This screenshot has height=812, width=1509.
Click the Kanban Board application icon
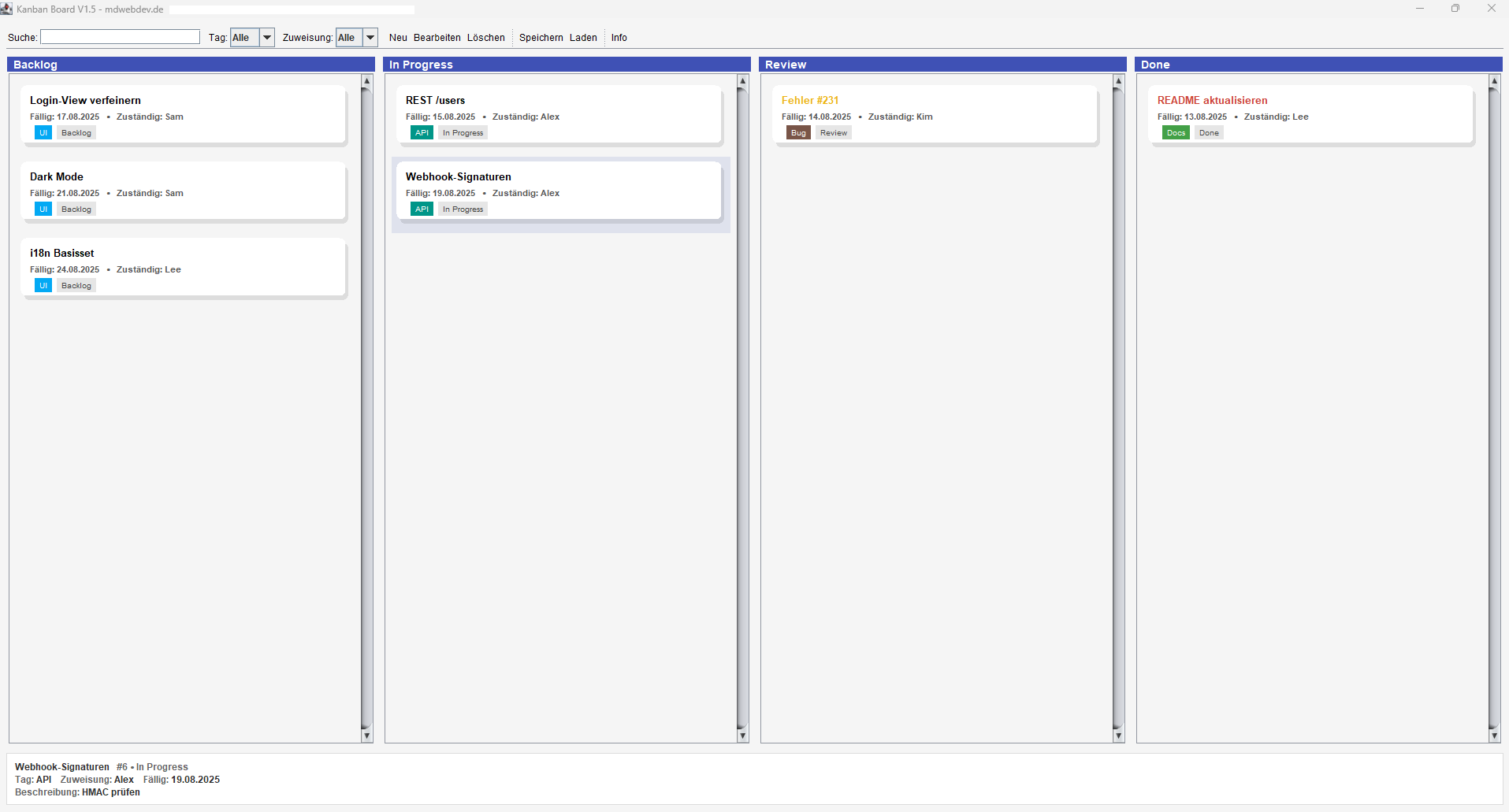[x=7, y=9]
